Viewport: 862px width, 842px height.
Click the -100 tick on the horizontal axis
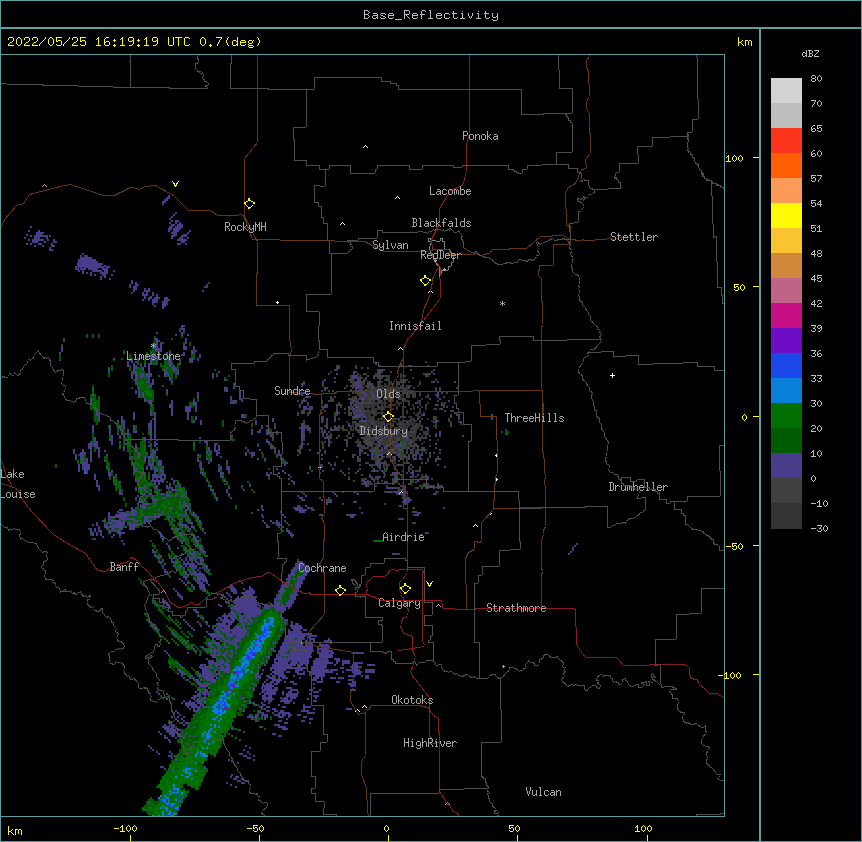[x=125, y=828]
